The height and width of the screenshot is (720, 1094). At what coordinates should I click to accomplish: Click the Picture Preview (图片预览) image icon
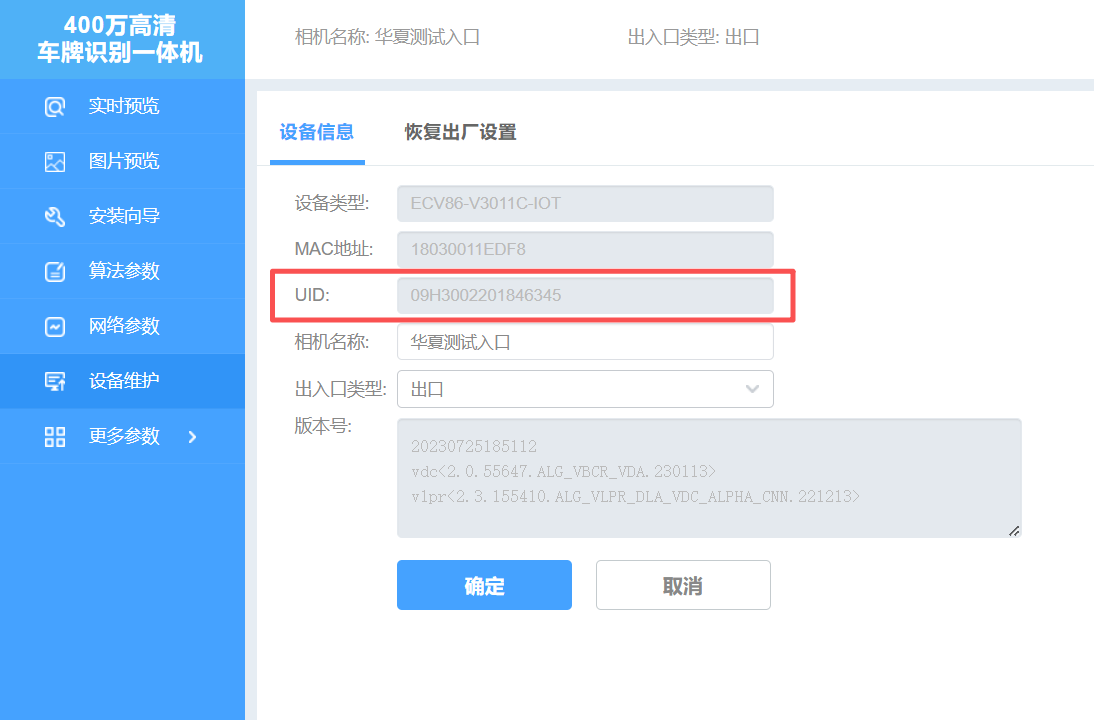pos(55,162)
